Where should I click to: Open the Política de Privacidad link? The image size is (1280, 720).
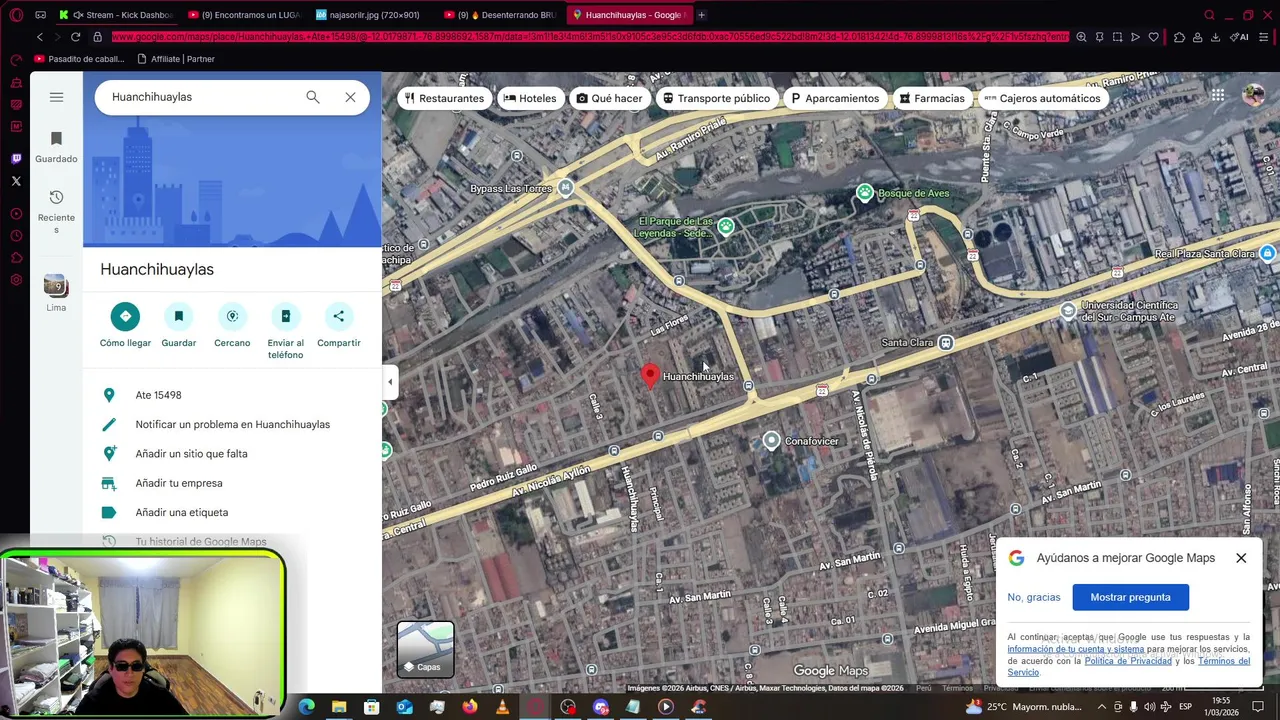coord(1128,661)
